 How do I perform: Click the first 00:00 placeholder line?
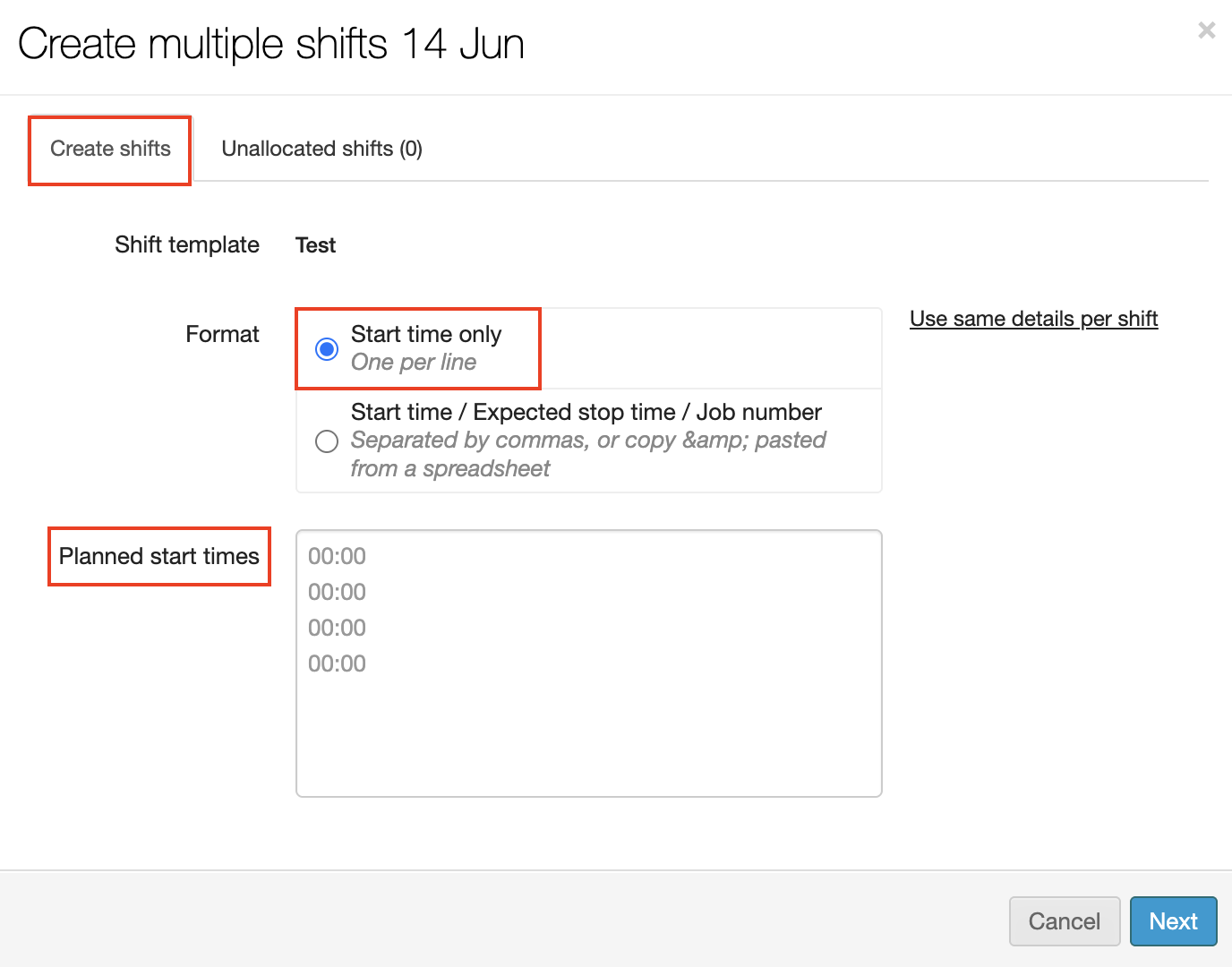point(337,556)
